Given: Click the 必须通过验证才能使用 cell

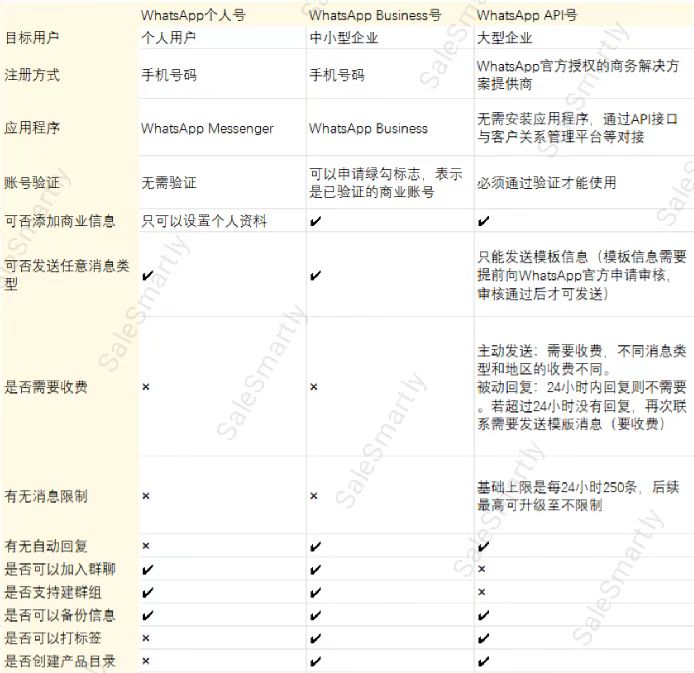Looking at the screenshot, I should click(x=547, y=183).
